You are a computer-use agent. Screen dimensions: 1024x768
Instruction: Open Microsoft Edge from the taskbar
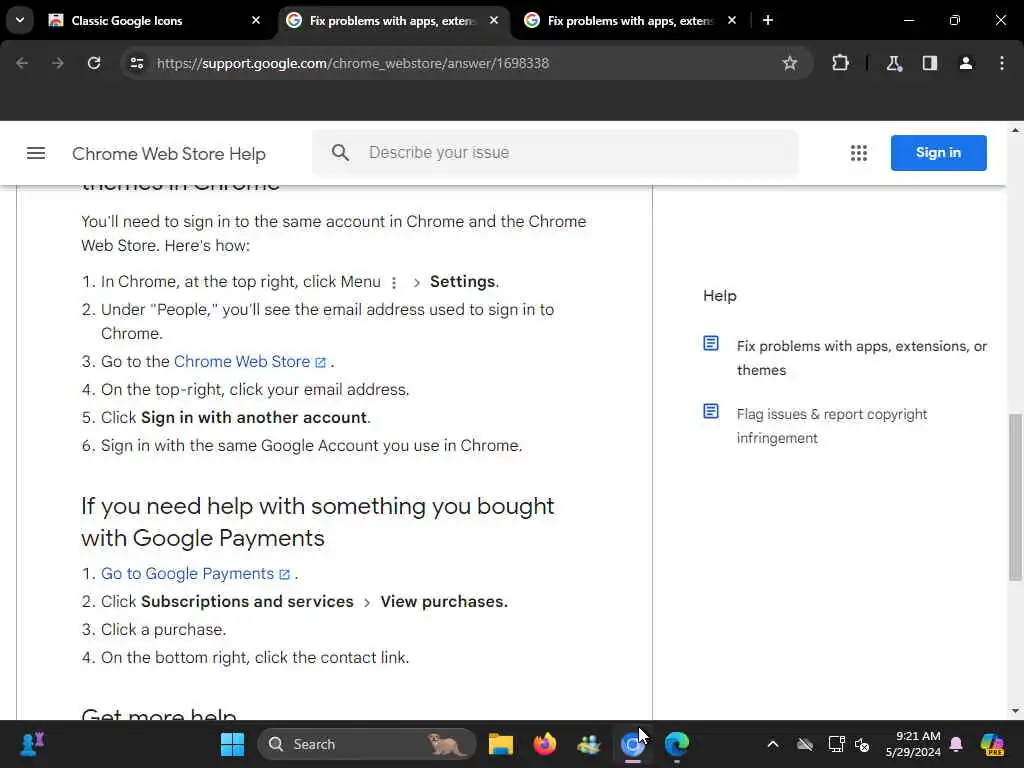677,744
